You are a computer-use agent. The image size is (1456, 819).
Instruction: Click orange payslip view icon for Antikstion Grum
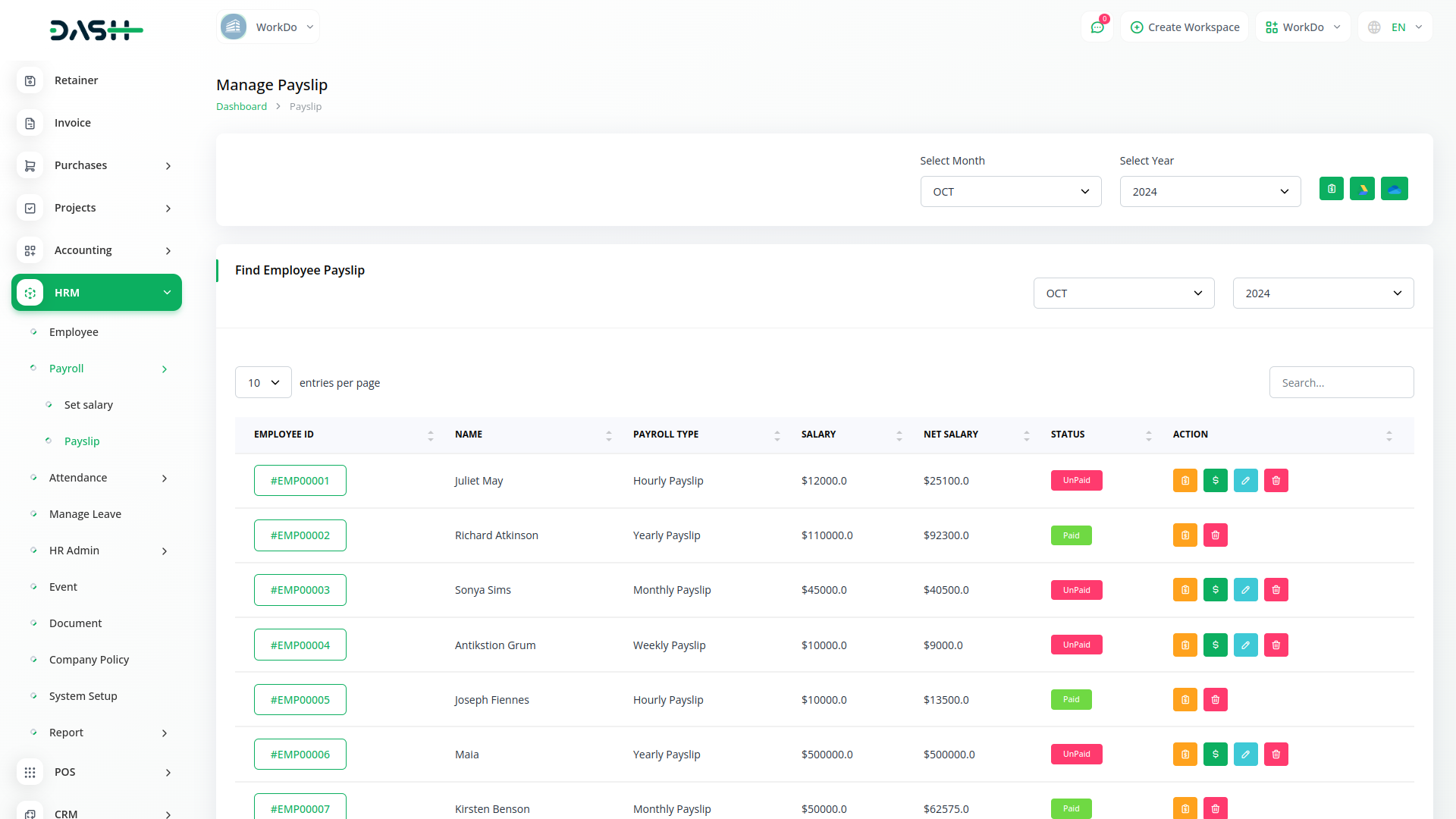pos(1185,645)
